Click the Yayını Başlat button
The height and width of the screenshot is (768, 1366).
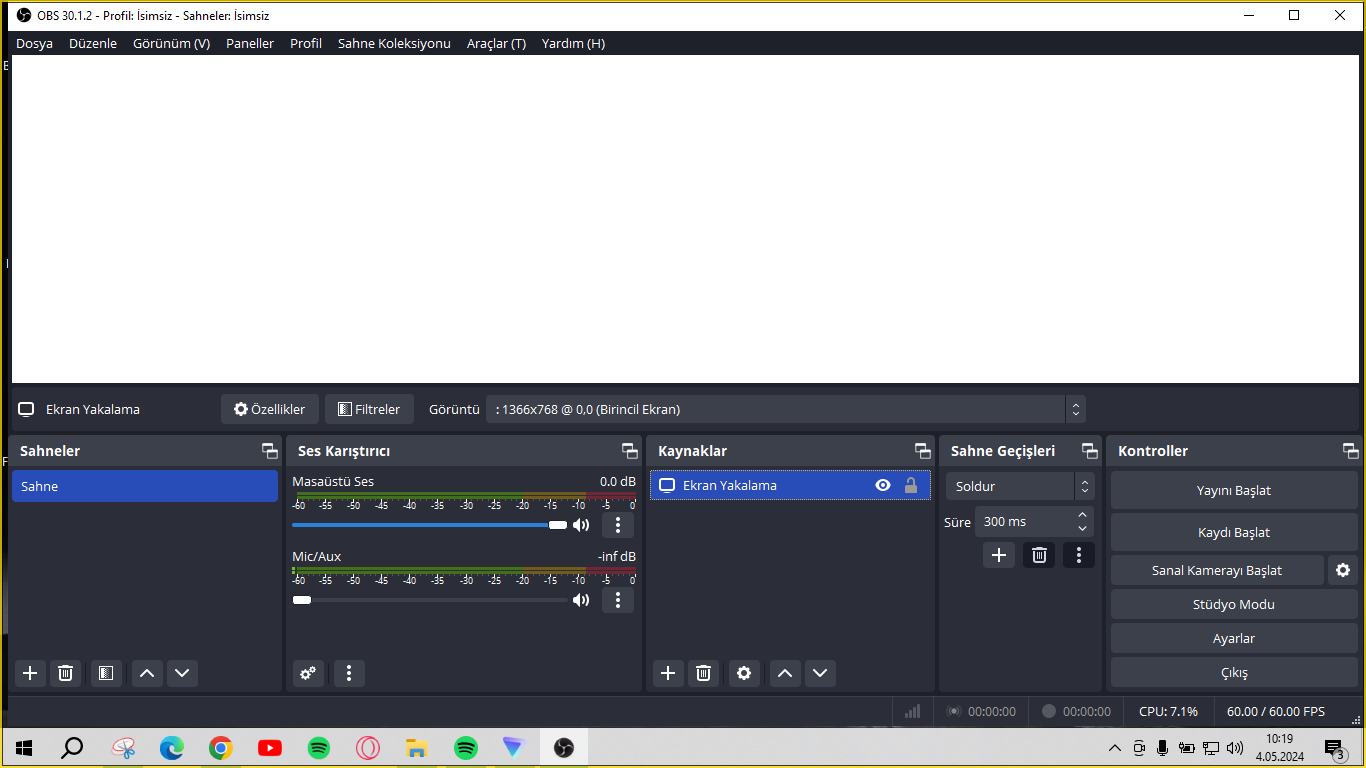pos(1234,490)
